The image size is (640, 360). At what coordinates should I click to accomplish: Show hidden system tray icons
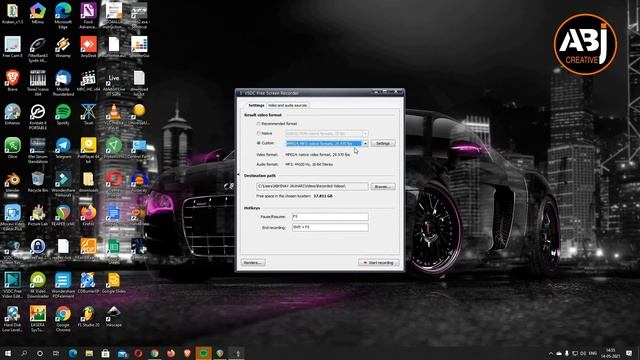pos(551,353)
